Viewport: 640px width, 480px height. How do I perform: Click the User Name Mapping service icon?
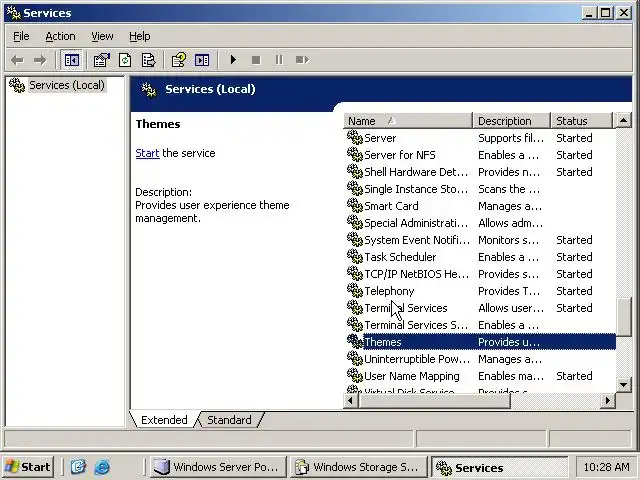355,376
